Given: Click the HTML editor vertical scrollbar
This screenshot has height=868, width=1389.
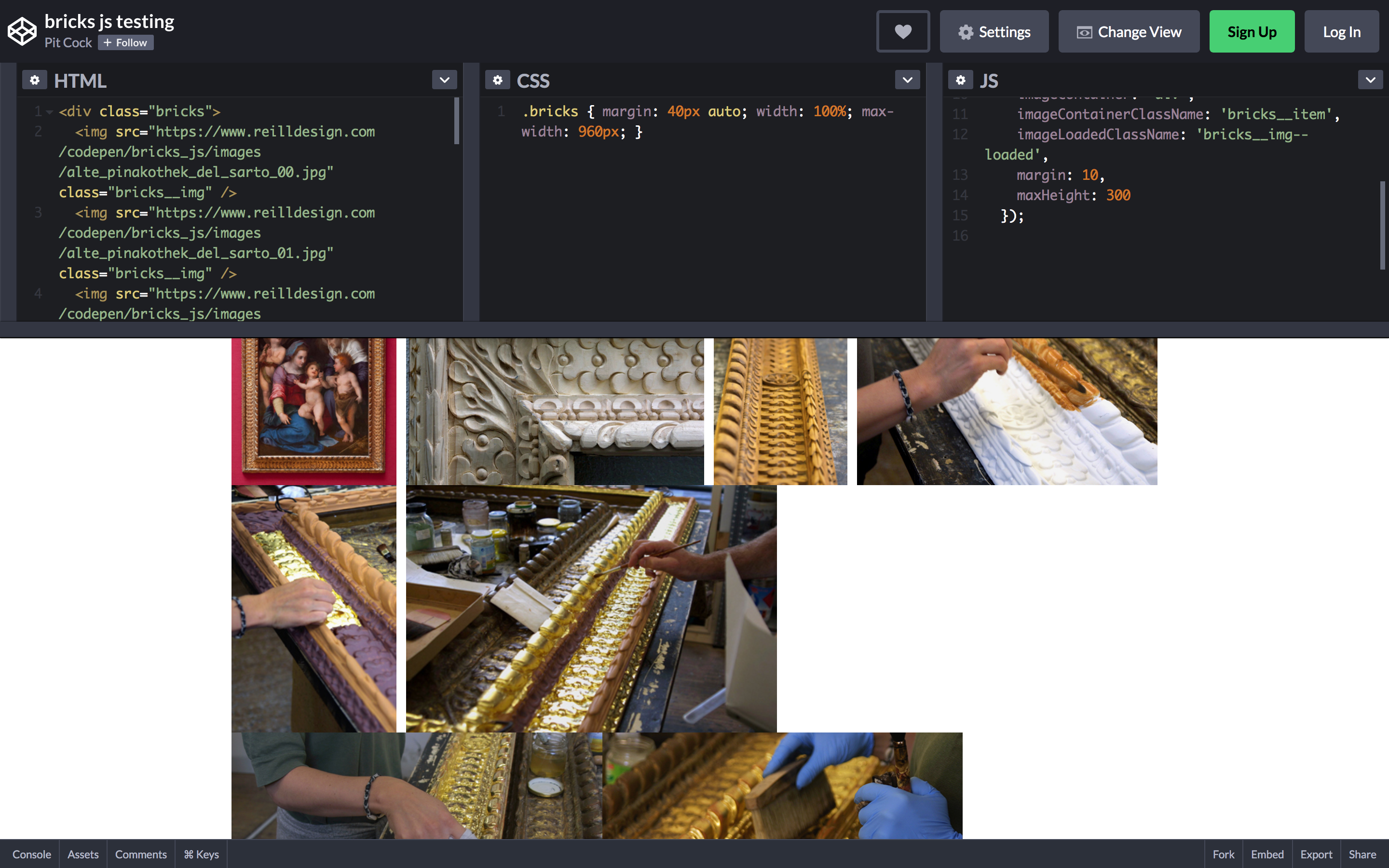Looking at the screenshot, I should tap(456, 121).
